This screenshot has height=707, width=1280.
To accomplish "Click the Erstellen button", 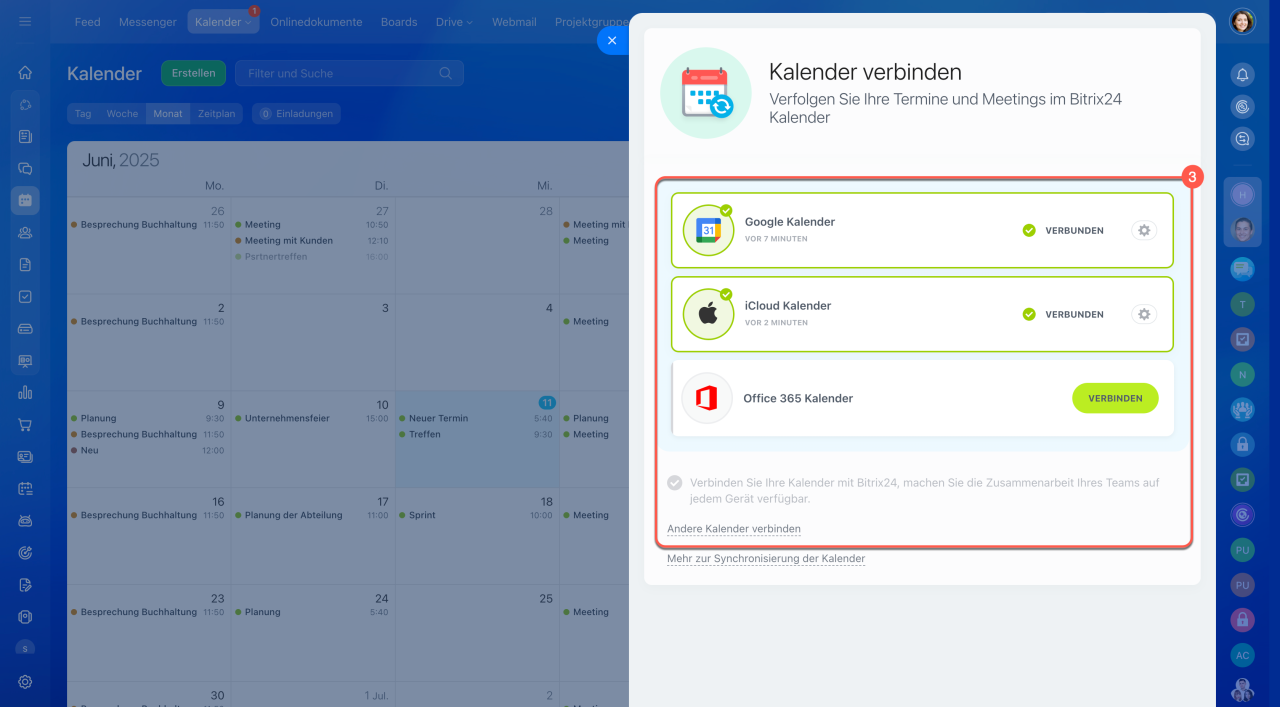I will 193,73.
